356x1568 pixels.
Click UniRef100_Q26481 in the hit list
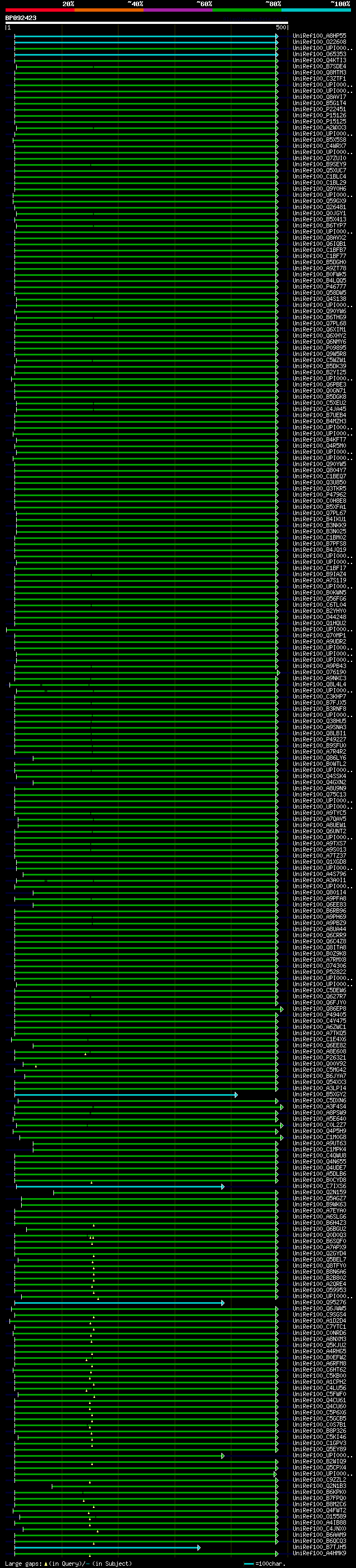[x=319, y=207]
